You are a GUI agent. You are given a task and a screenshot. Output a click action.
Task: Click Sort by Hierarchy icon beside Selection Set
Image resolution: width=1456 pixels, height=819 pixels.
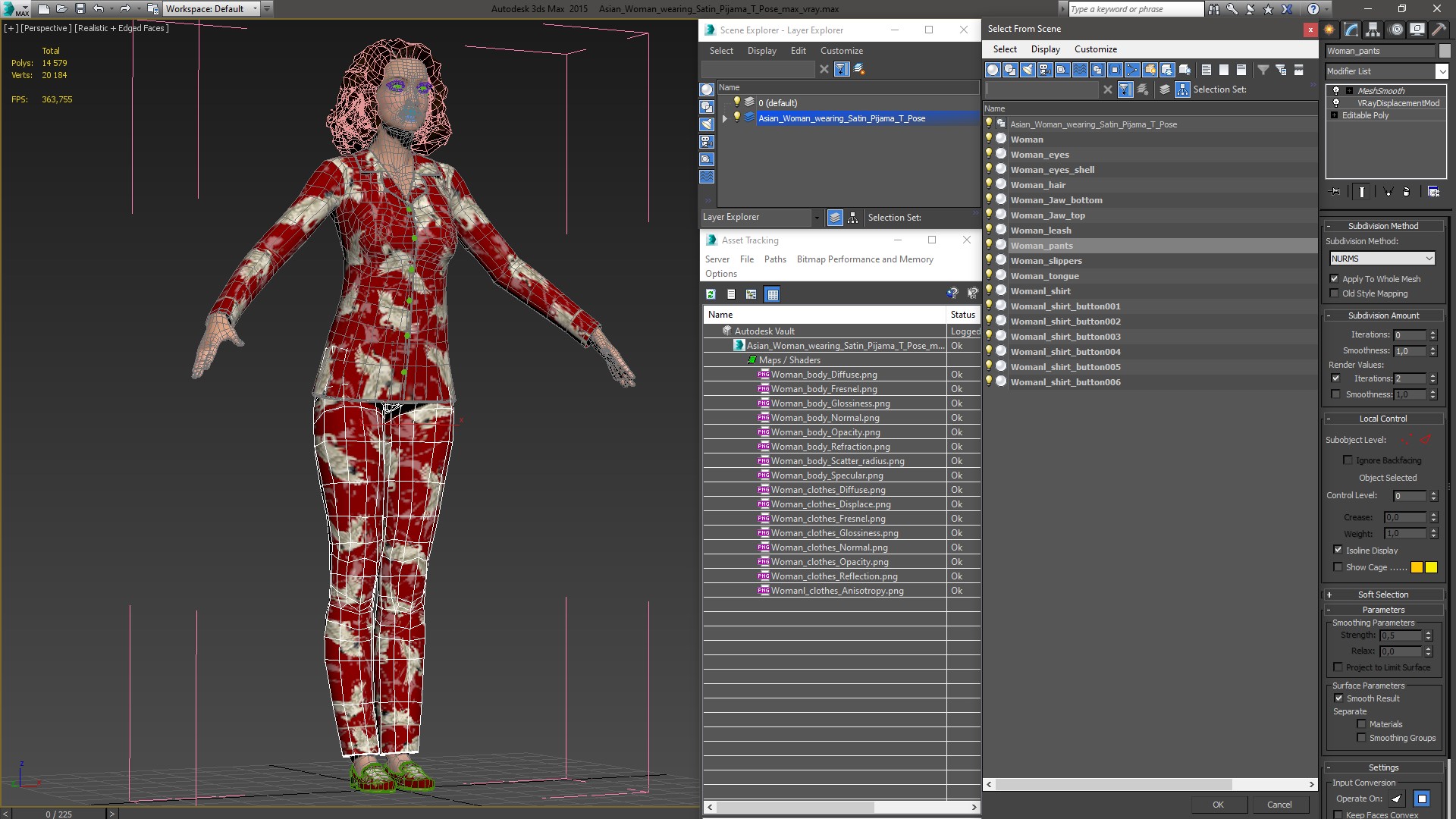(x=1182, y=89)
